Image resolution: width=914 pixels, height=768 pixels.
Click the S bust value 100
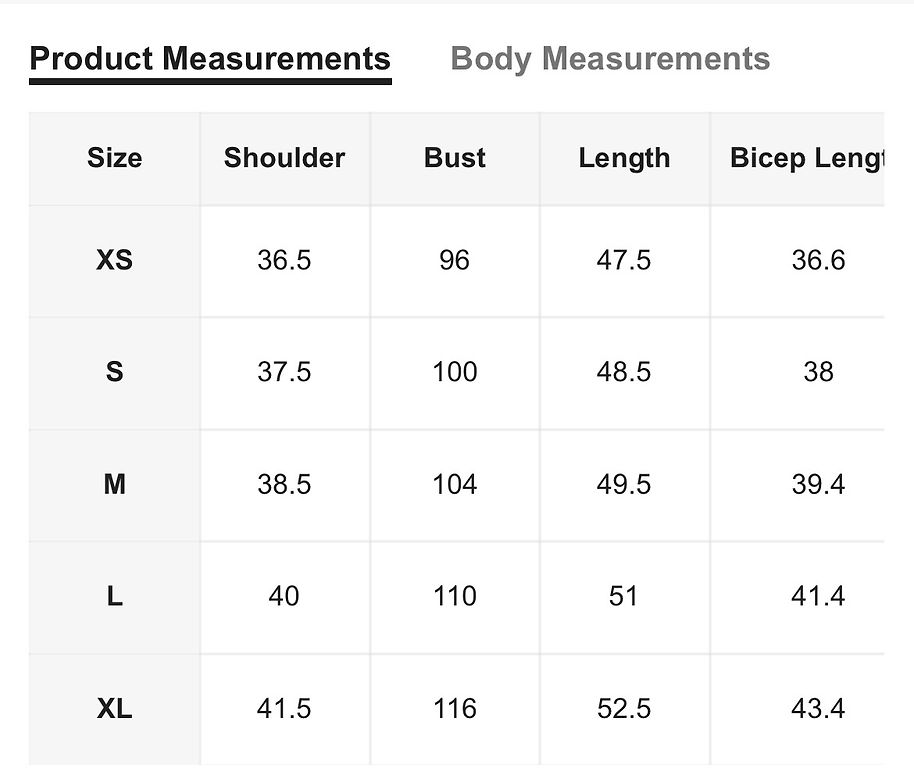455,372
